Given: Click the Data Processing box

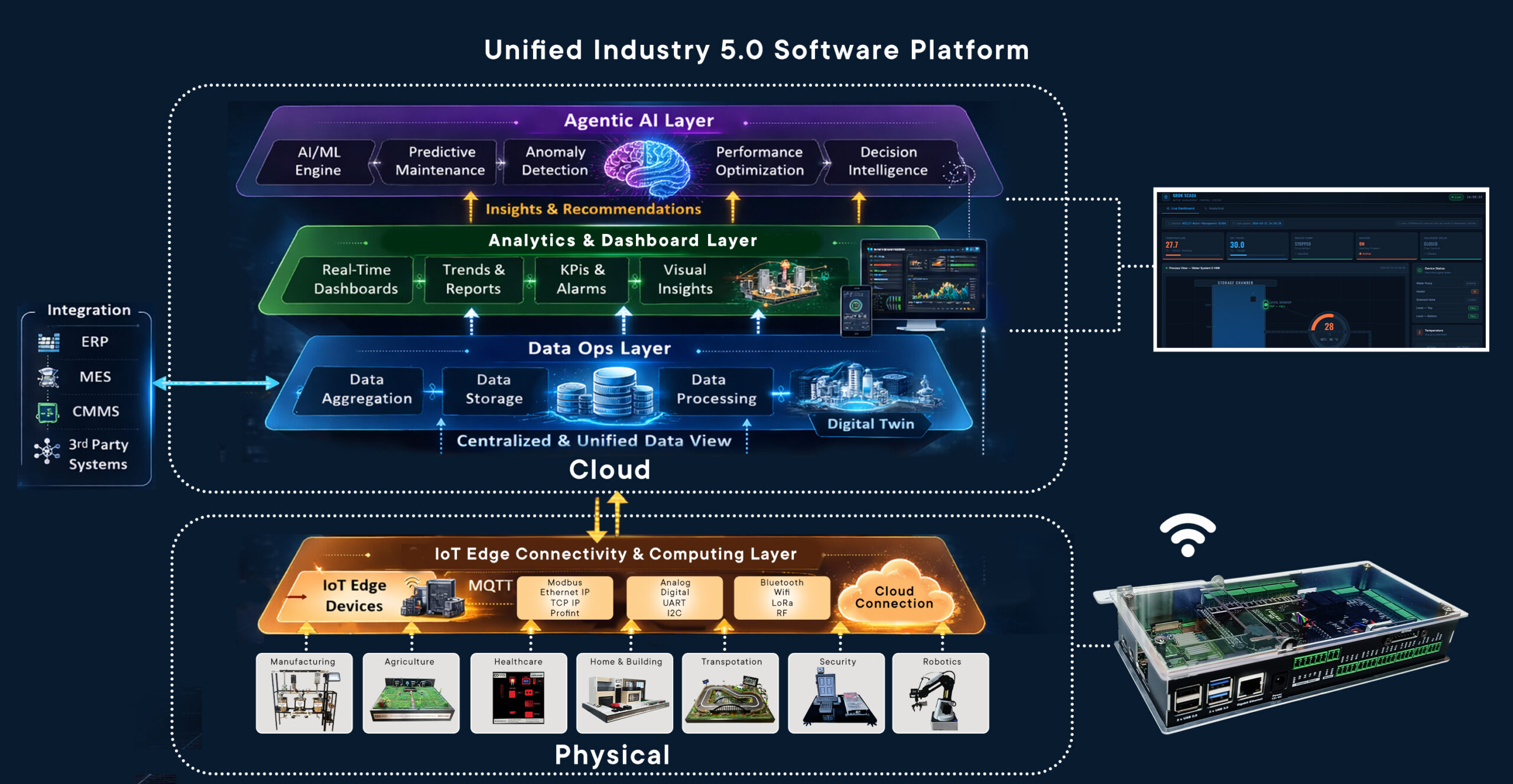Looking at the screenshot, I should [716, 390].
